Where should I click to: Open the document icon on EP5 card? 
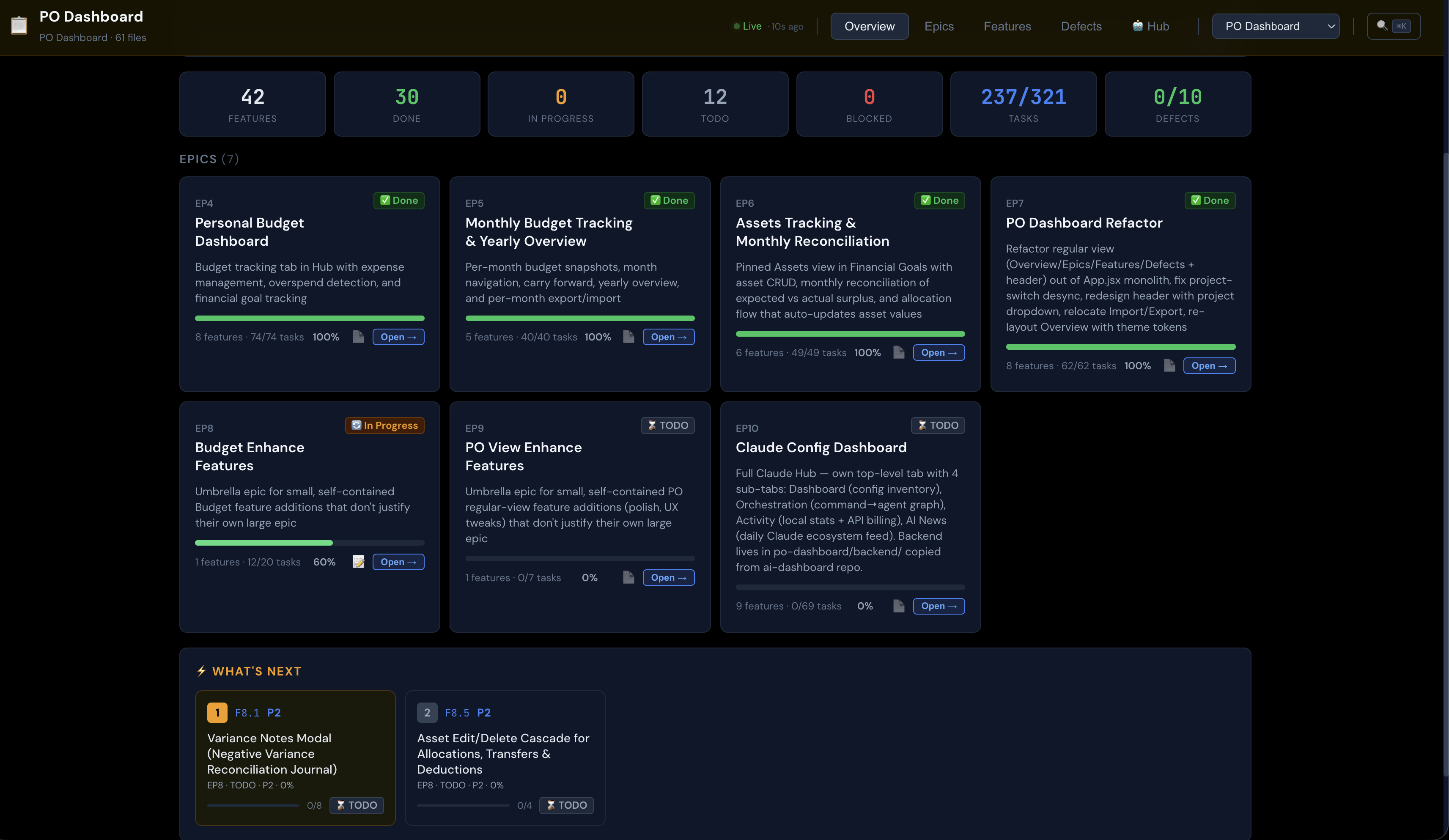pyautogui.click(x=628, y=337)
